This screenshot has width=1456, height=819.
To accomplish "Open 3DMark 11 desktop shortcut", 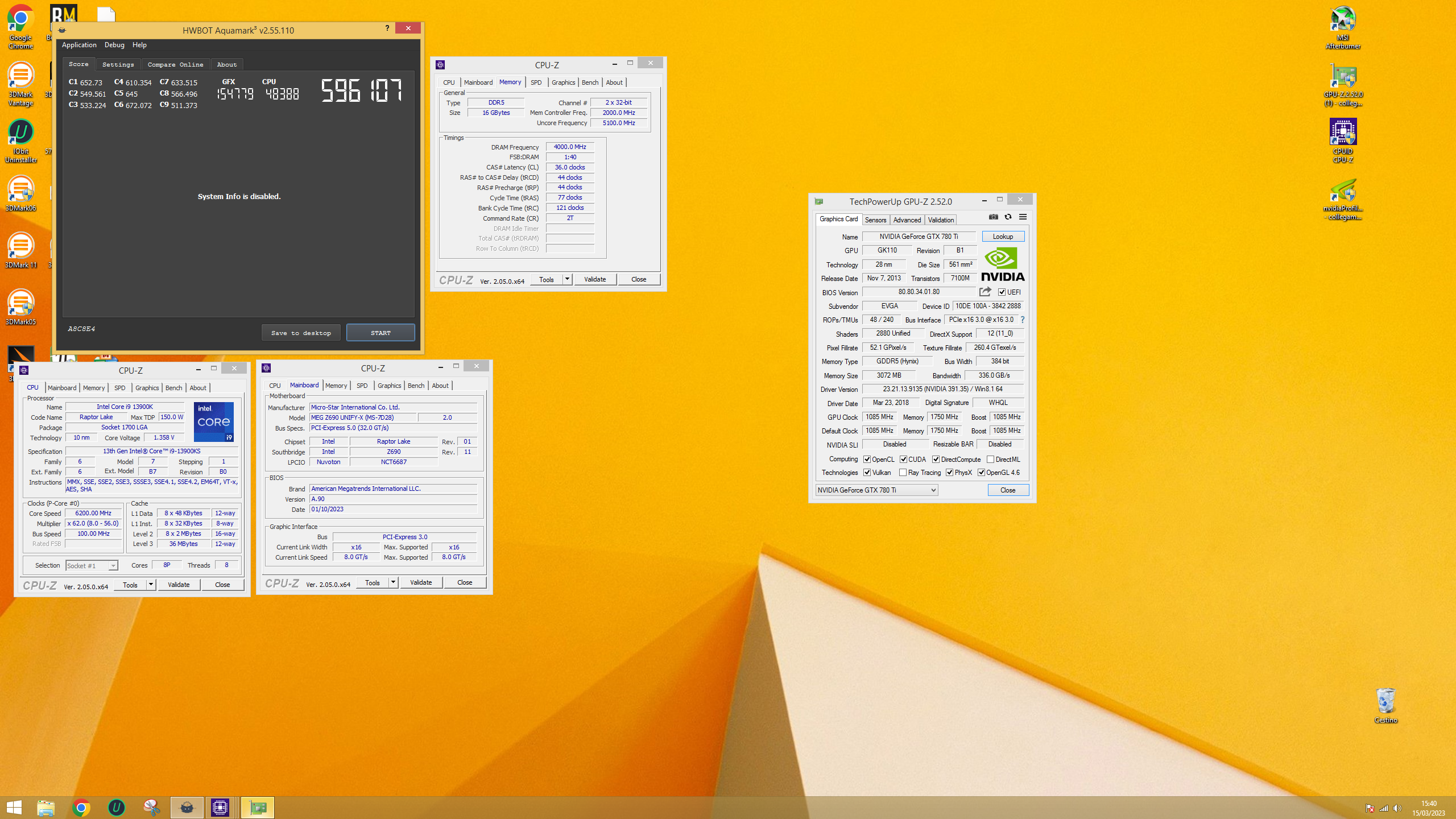I will click(20, 250).
